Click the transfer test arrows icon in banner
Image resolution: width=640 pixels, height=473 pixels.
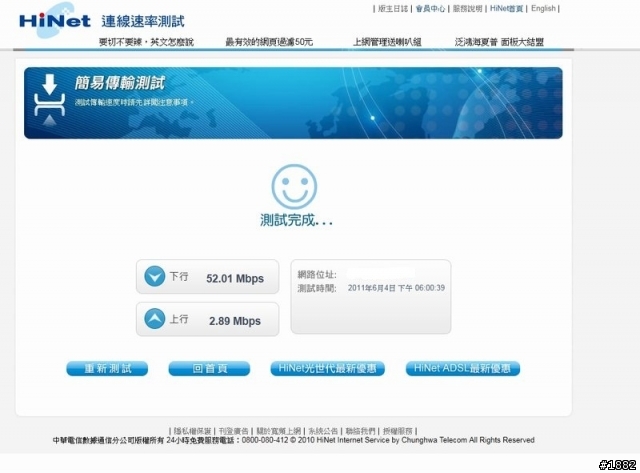coord(49,100)
